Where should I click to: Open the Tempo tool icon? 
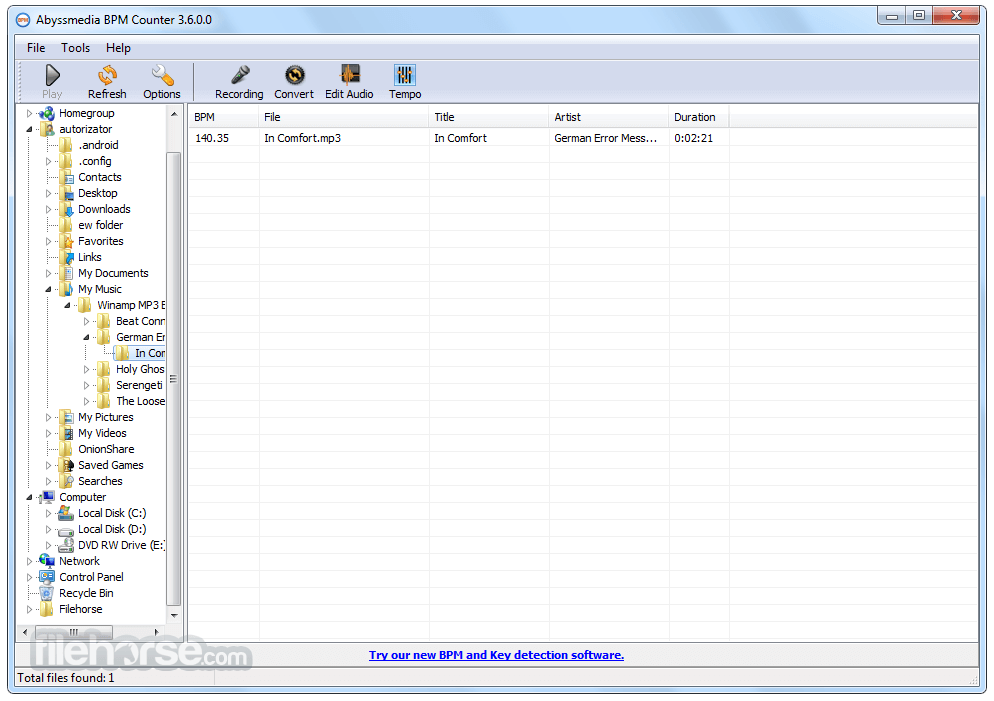404,75
